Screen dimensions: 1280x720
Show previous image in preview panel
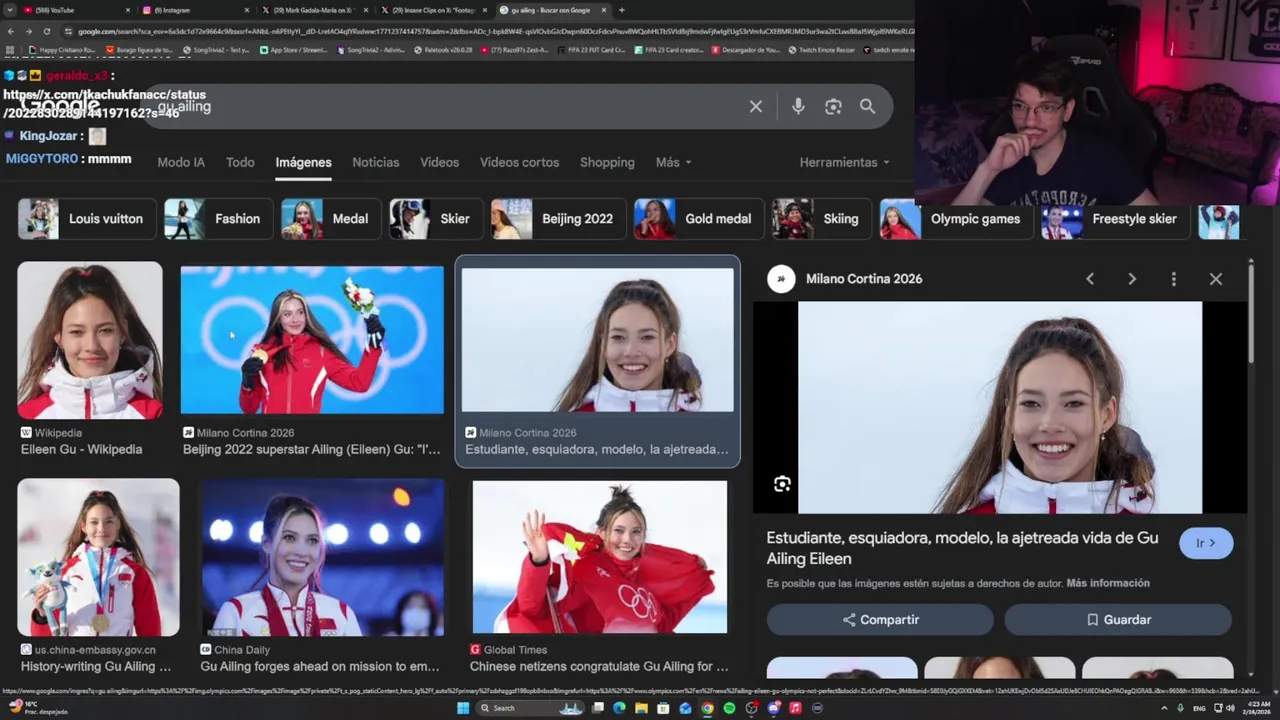[1090, 279]
